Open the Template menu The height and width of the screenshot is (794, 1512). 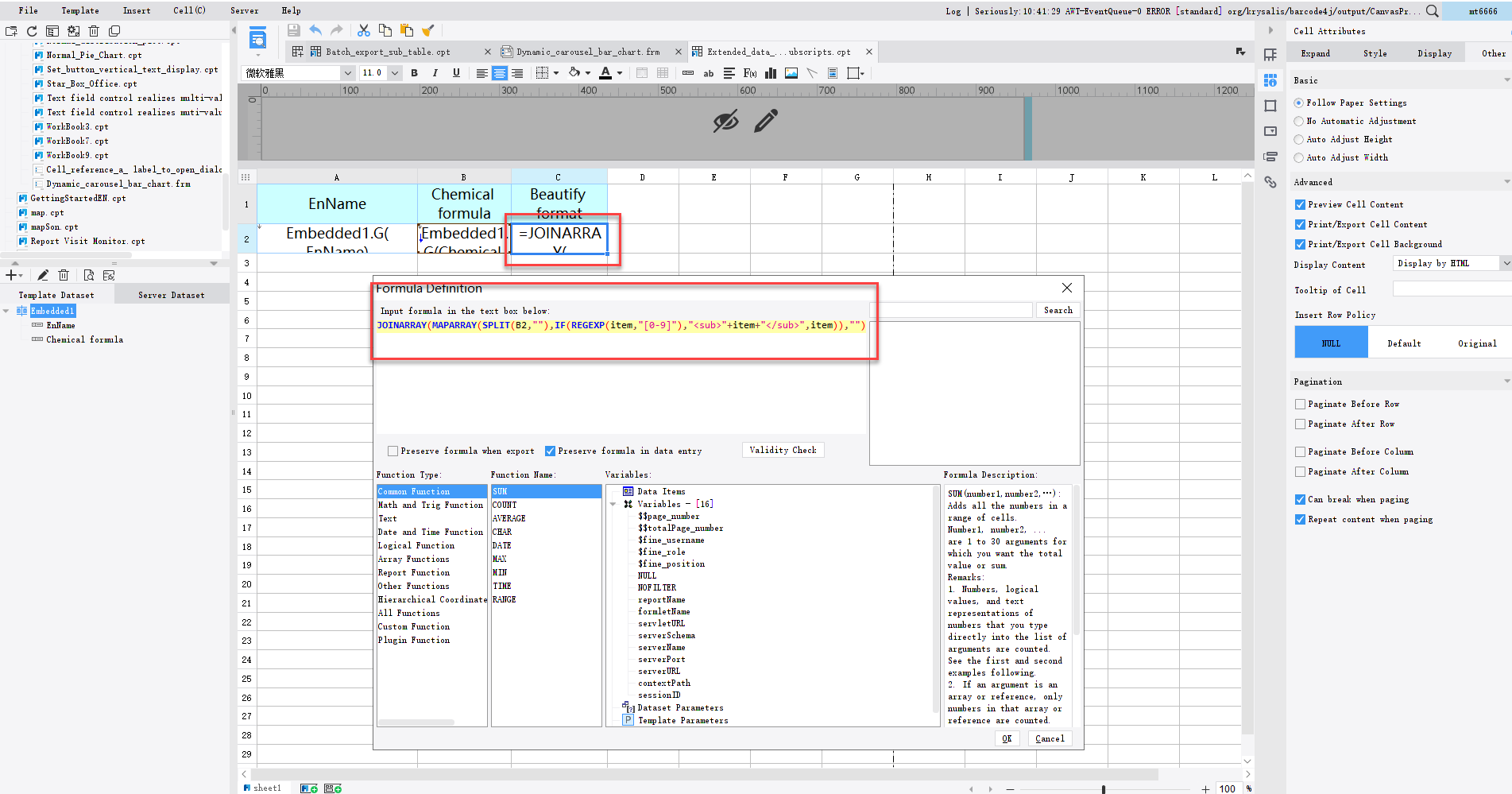tap(79, 10)
